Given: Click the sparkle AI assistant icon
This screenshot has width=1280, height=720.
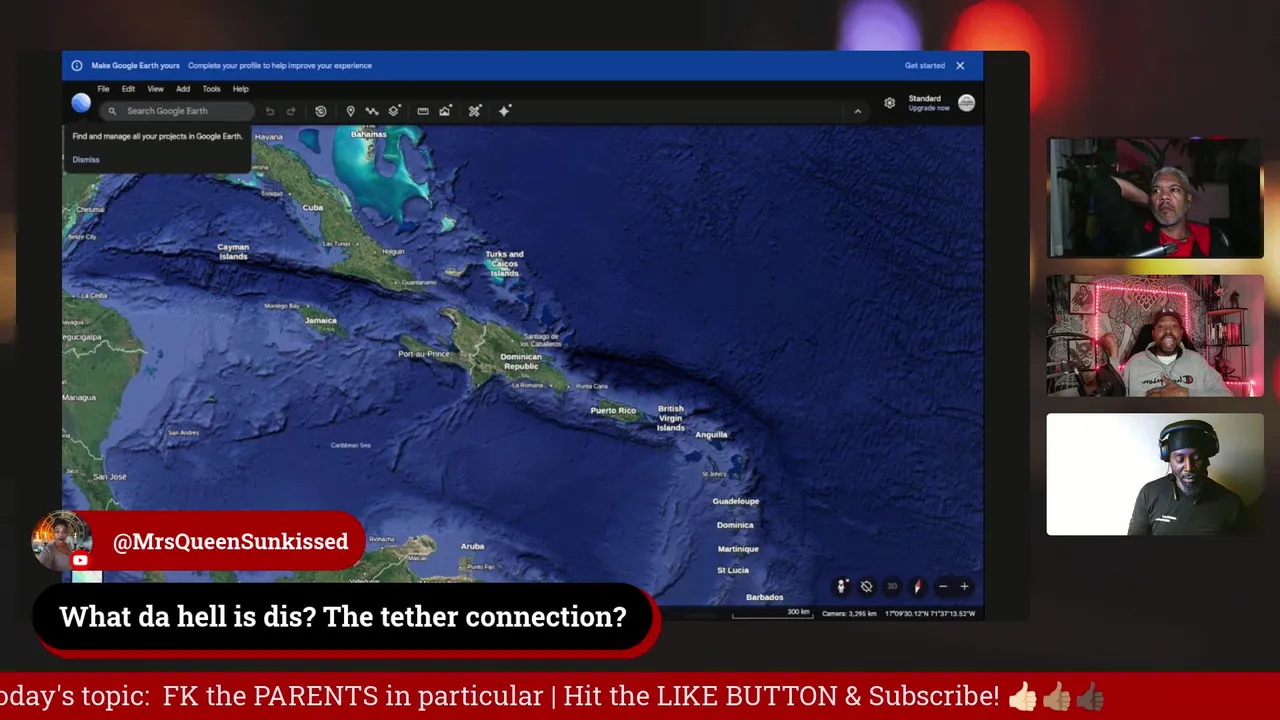Looking at the screenshot, I should 504,111.
